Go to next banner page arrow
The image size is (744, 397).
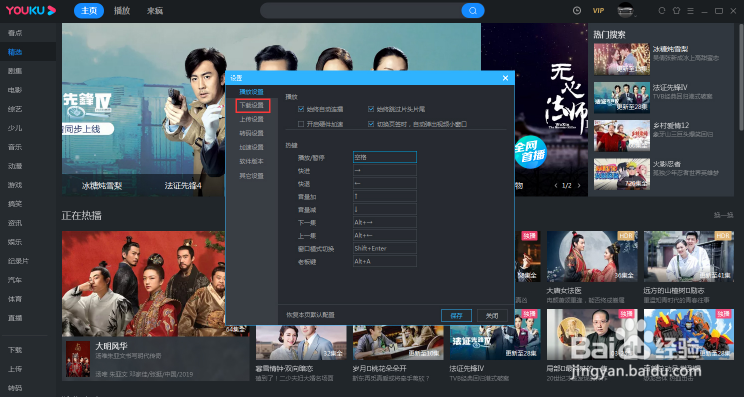pos(579,185)
